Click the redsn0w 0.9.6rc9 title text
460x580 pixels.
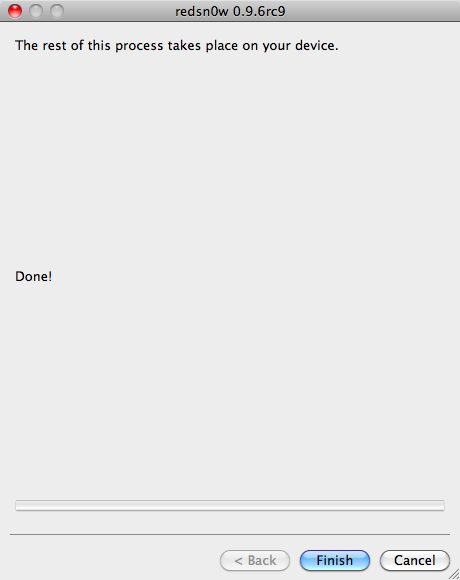230,11
